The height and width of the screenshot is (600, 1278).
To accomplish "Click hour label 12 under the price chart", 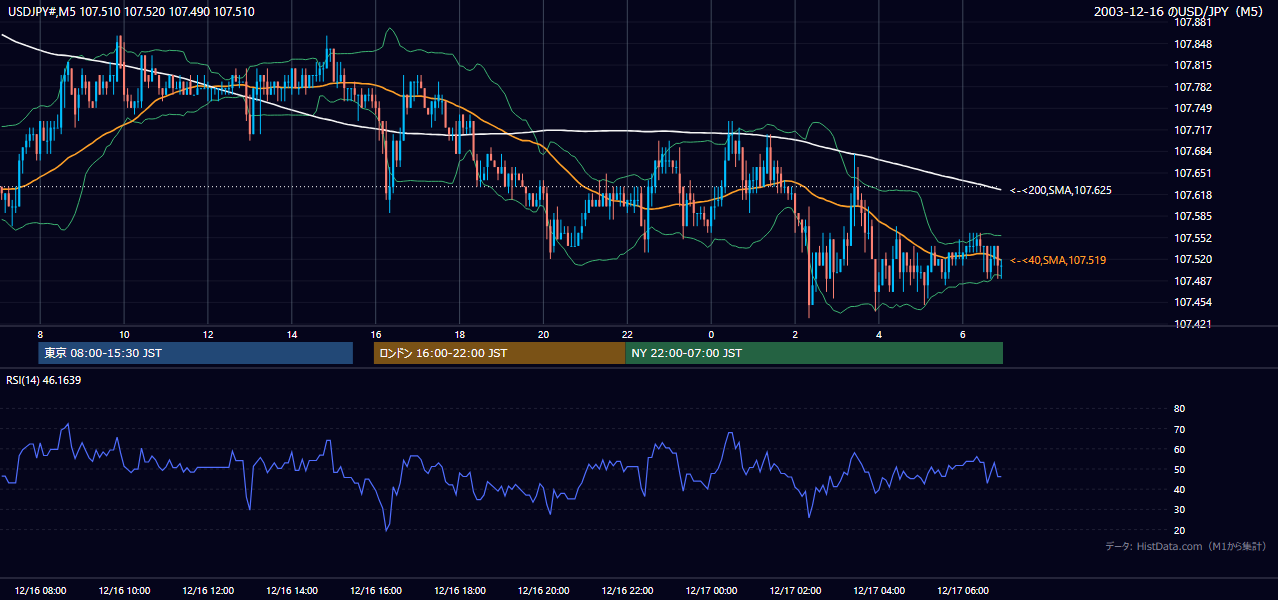I will [207, 334].
